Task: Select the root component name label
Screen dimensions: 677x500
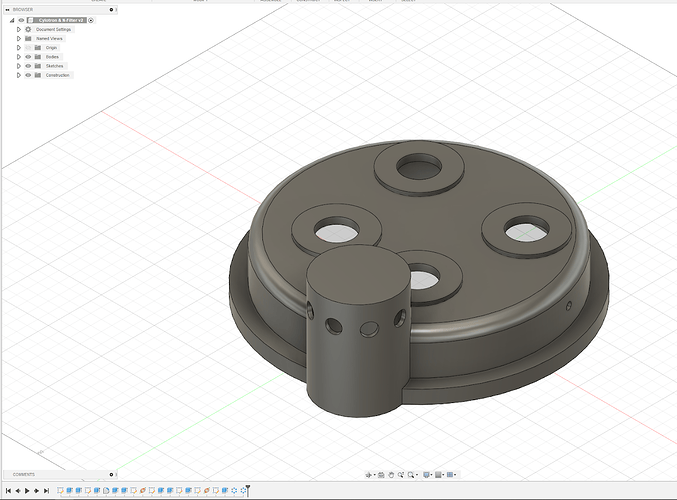Action: point(60,20)
